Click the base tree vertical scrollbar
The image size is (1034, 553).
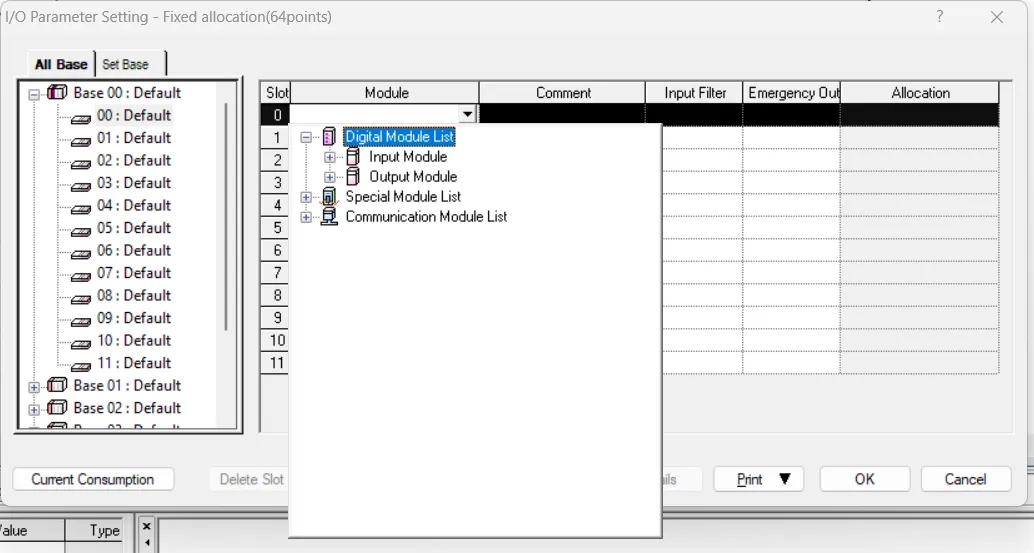tap(226, 218)
